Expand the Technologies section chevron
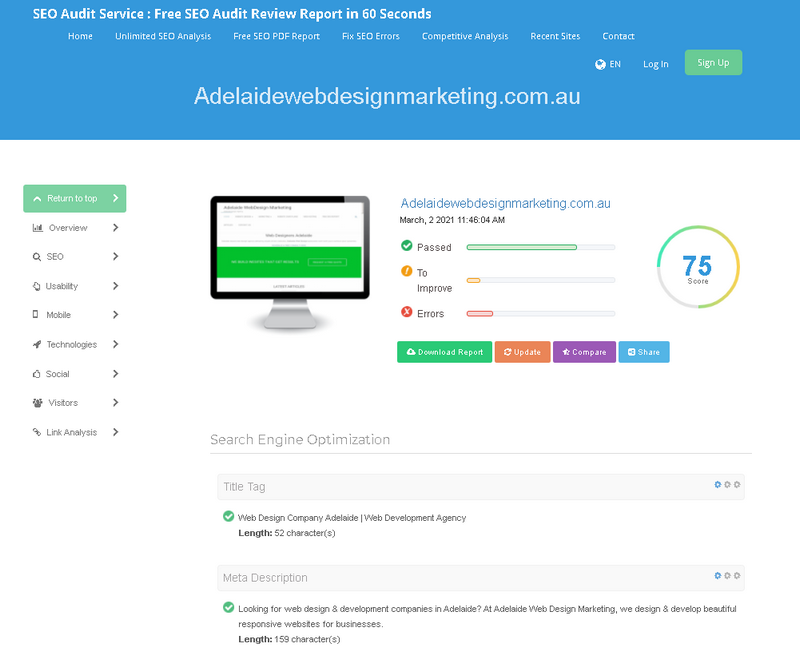 point(116,344)
